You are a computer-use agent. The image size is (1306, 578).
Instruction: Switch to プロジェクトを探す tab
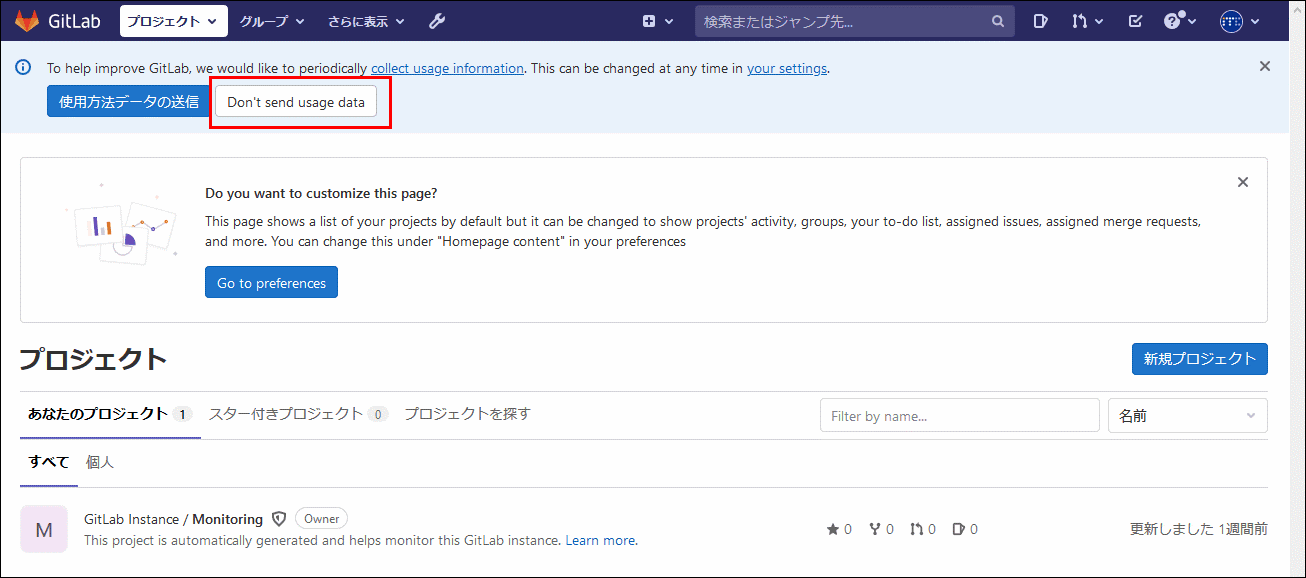[467, 413]
